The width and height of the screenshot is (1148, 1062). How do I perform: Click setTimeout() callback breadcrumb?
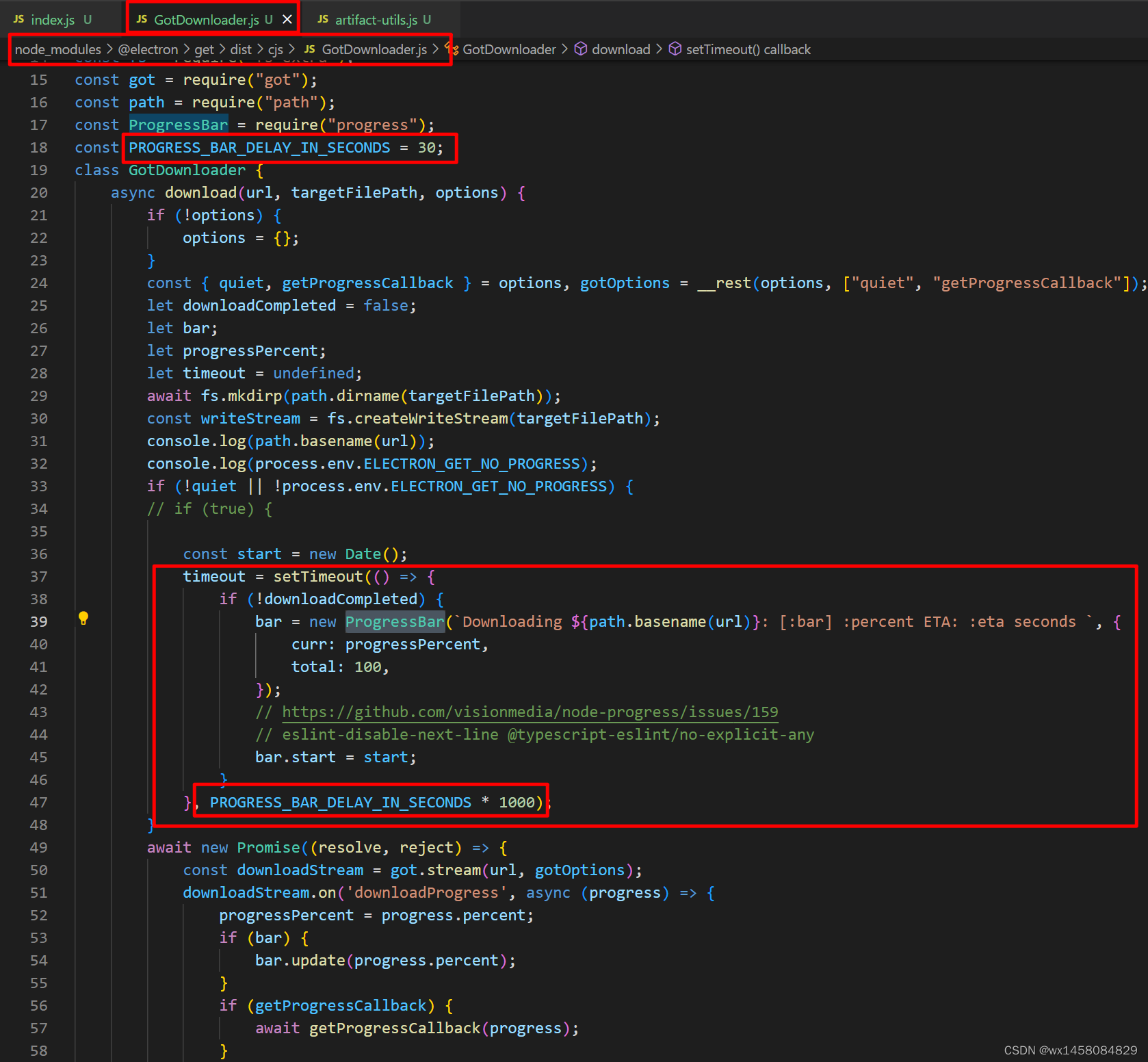click(x=748, y=49)
